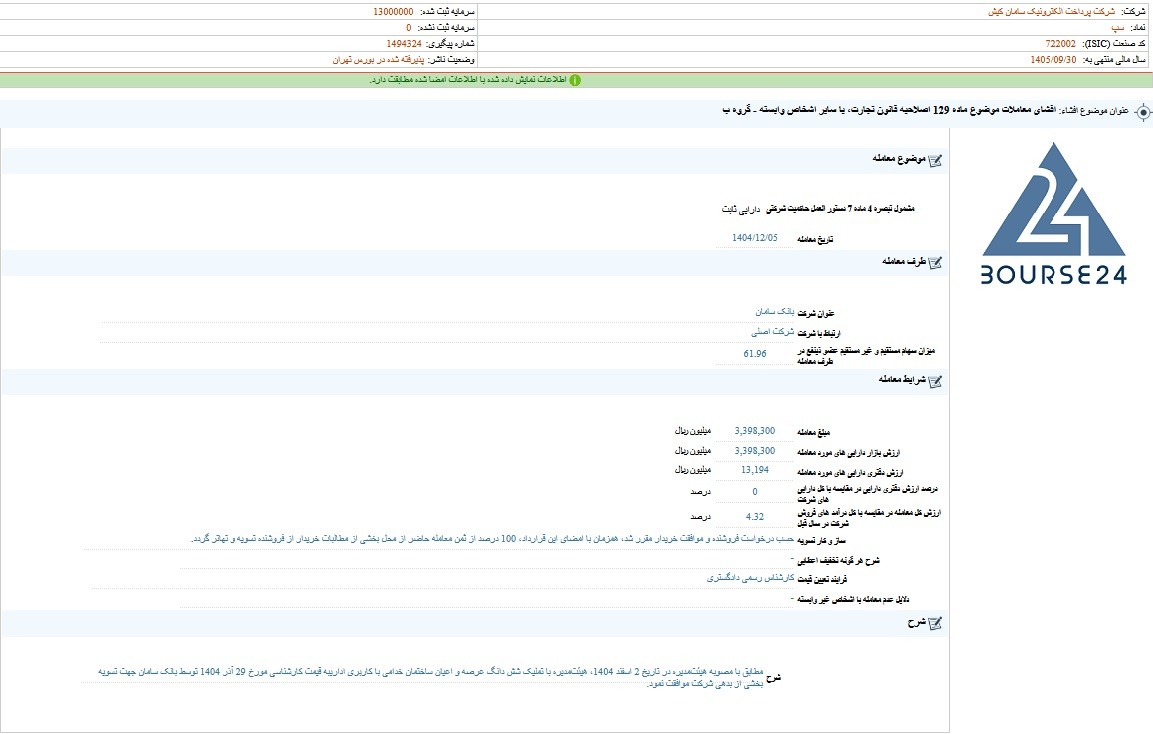The image size is (1153, 734).
Task: Select fiscal year end date 1405/09/30
Action: tap(1053, 60)
